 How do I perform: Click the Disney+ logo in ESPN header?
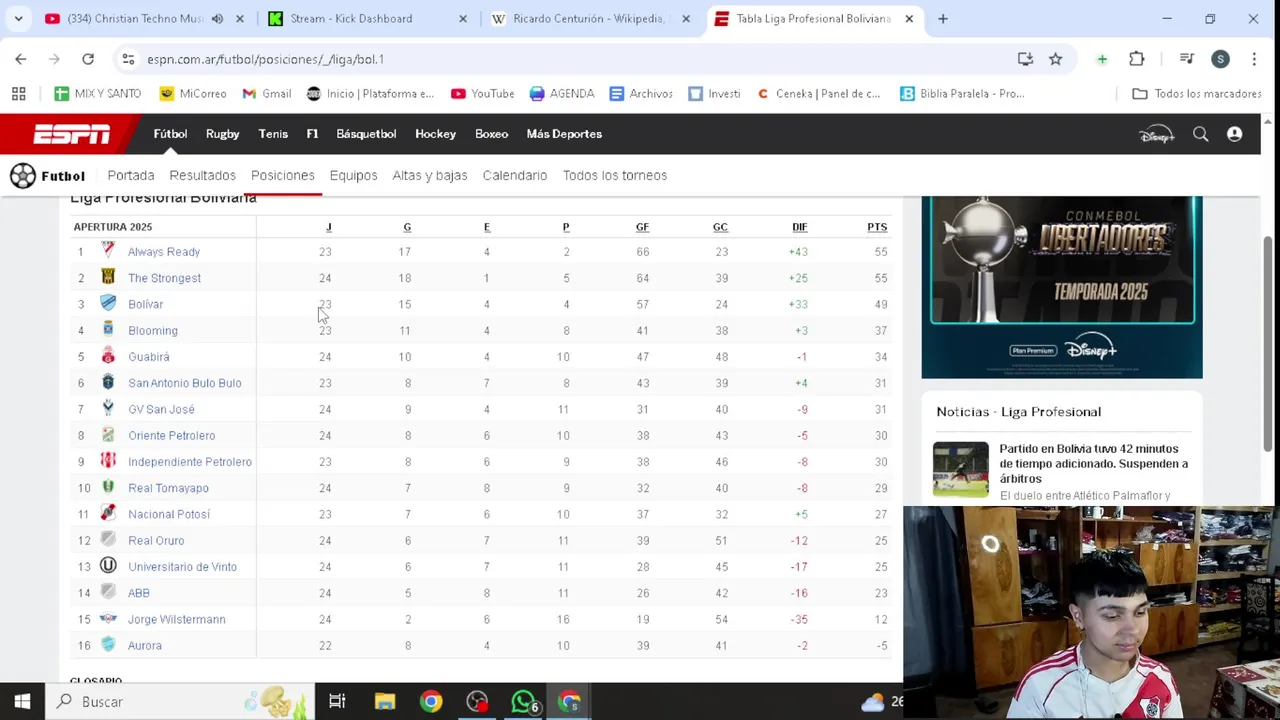click(1157, 134)
